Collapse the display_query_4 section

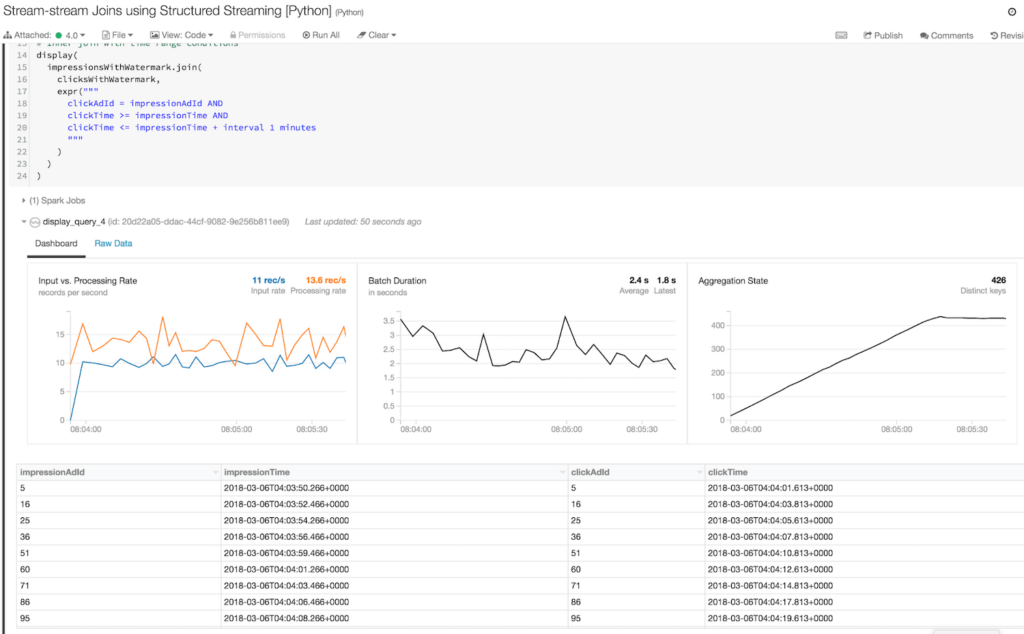(24, 222)
